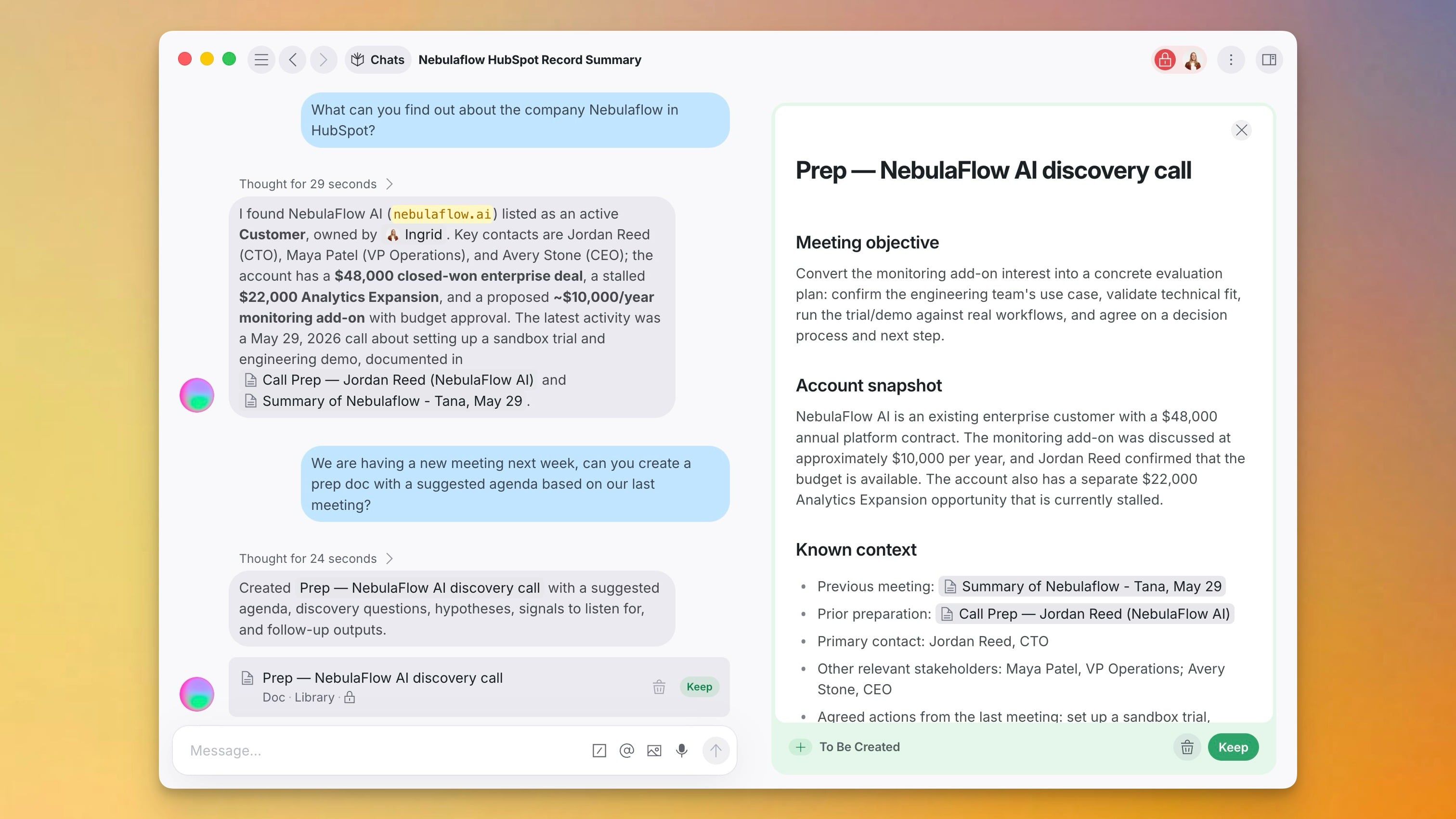1456x819 pixels.
Task: Click the small Keep button on the doc card
Action: pyautogui.click(x=699, y=687)
